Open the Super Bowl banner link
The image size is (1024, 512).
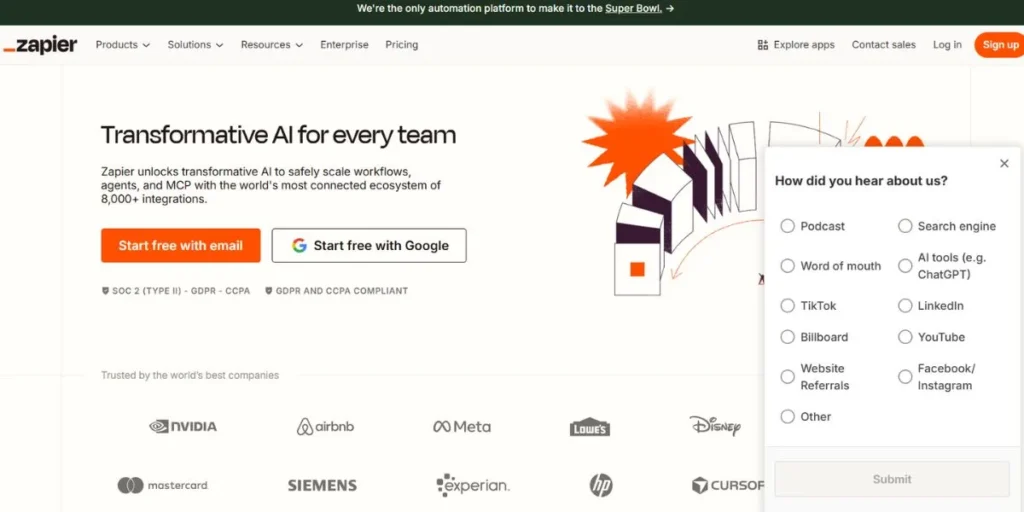[x=633, y=8]
